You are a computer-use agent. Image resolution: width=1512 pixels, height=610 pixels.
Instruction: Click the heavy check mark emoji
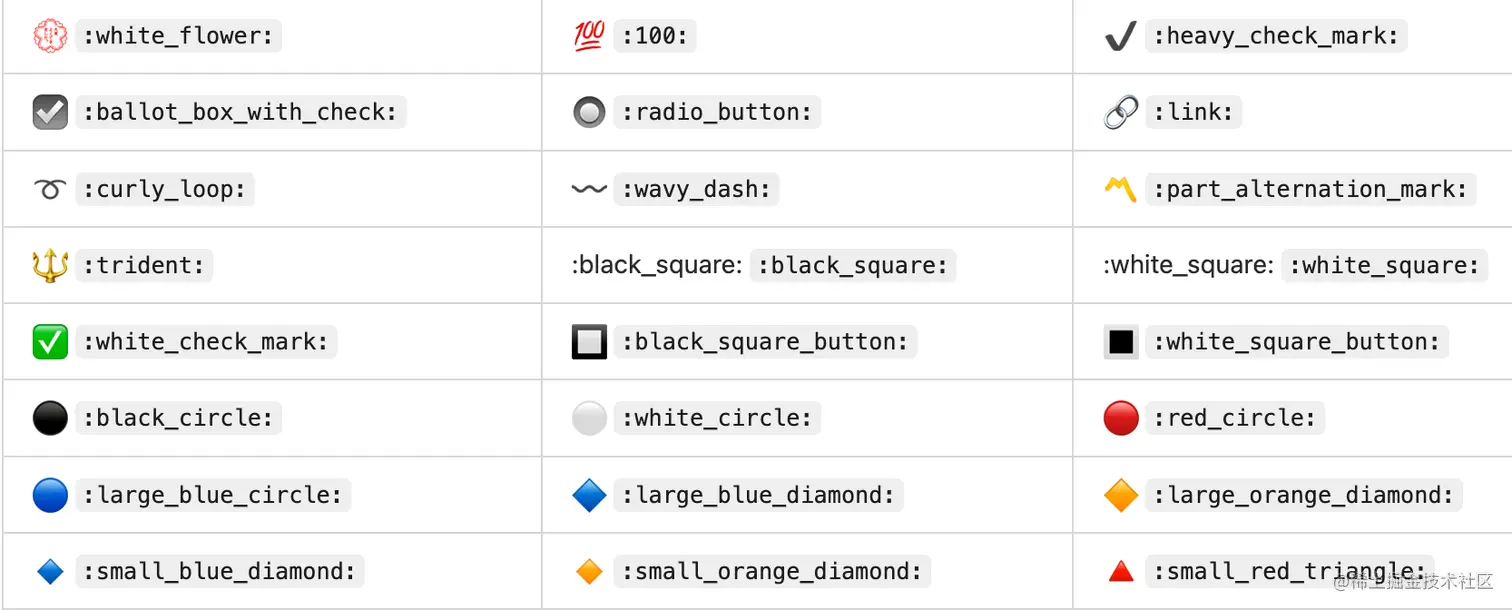coord(1120,37)
